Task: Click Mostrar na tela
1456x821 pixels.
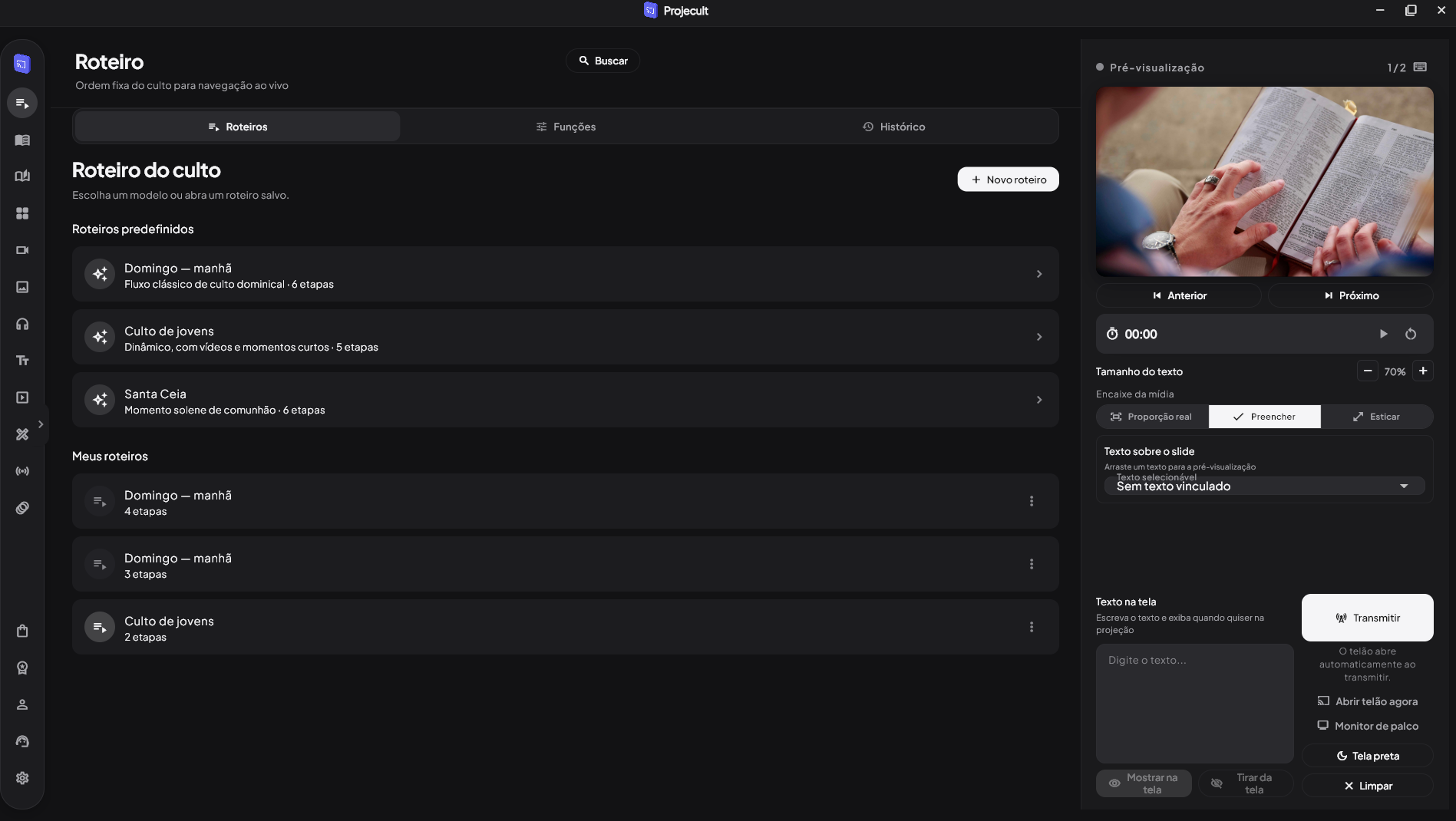Action: click(1144, 783)
